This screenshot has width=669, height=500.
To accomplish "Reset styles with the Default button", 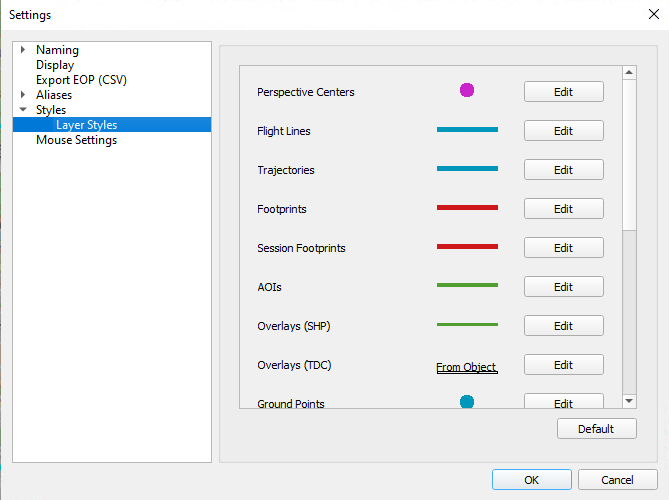I will click(597, 429).
